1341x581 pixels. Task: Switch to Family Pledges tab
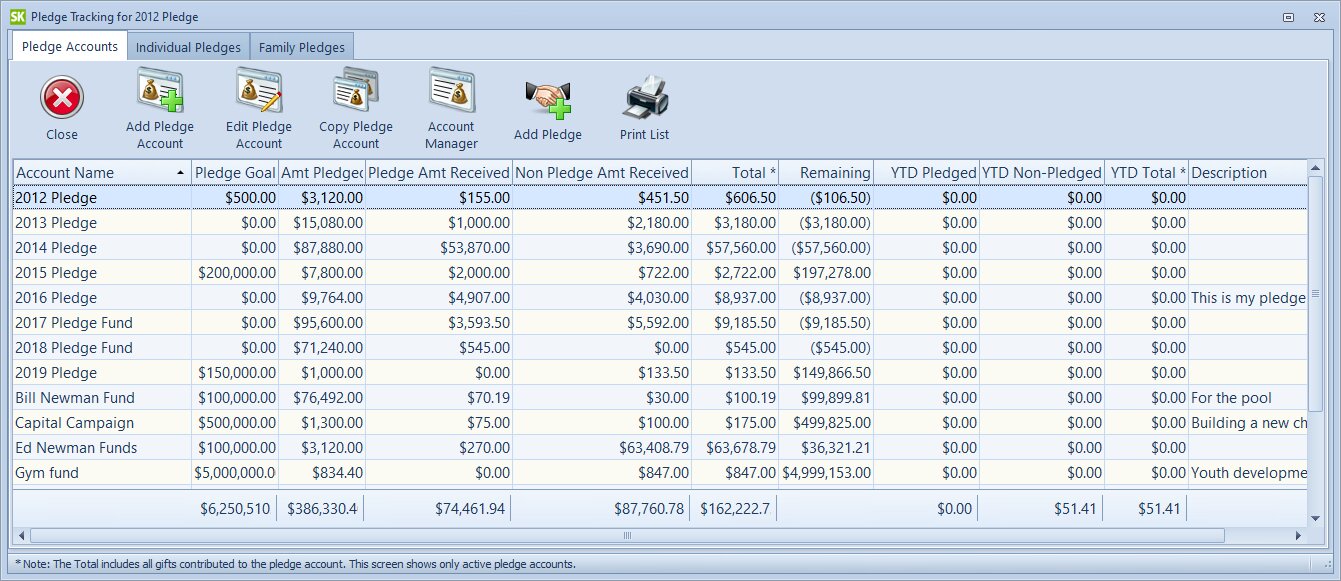pyautogui.click(x=301, y=47)
